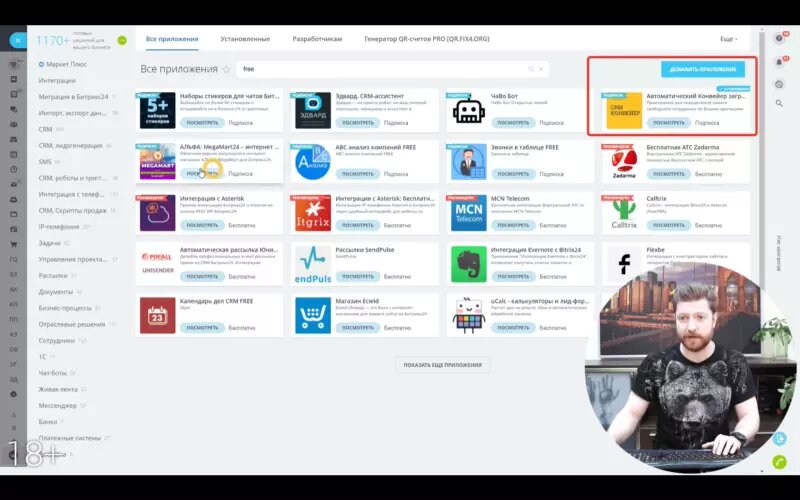The height and width of the screenshot is (500, 800).
Task: Open ABC анализ app icon
Action: [313, 162]
